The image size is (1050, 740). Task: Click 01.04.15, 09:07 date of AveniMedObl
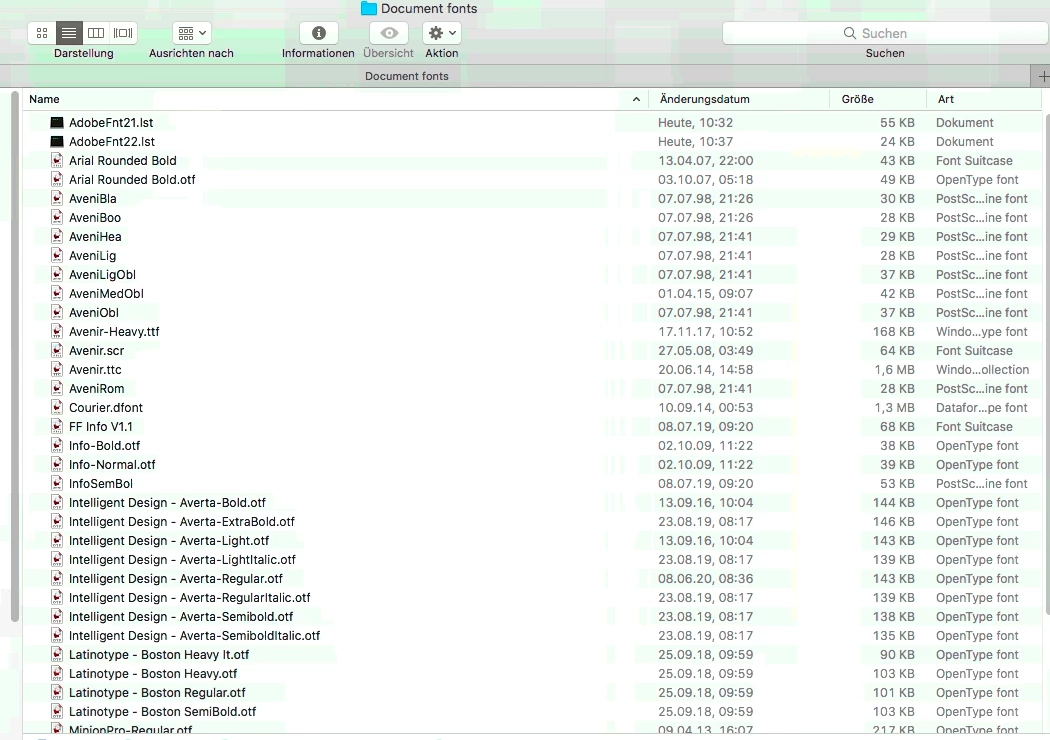[x=705, y=293]
